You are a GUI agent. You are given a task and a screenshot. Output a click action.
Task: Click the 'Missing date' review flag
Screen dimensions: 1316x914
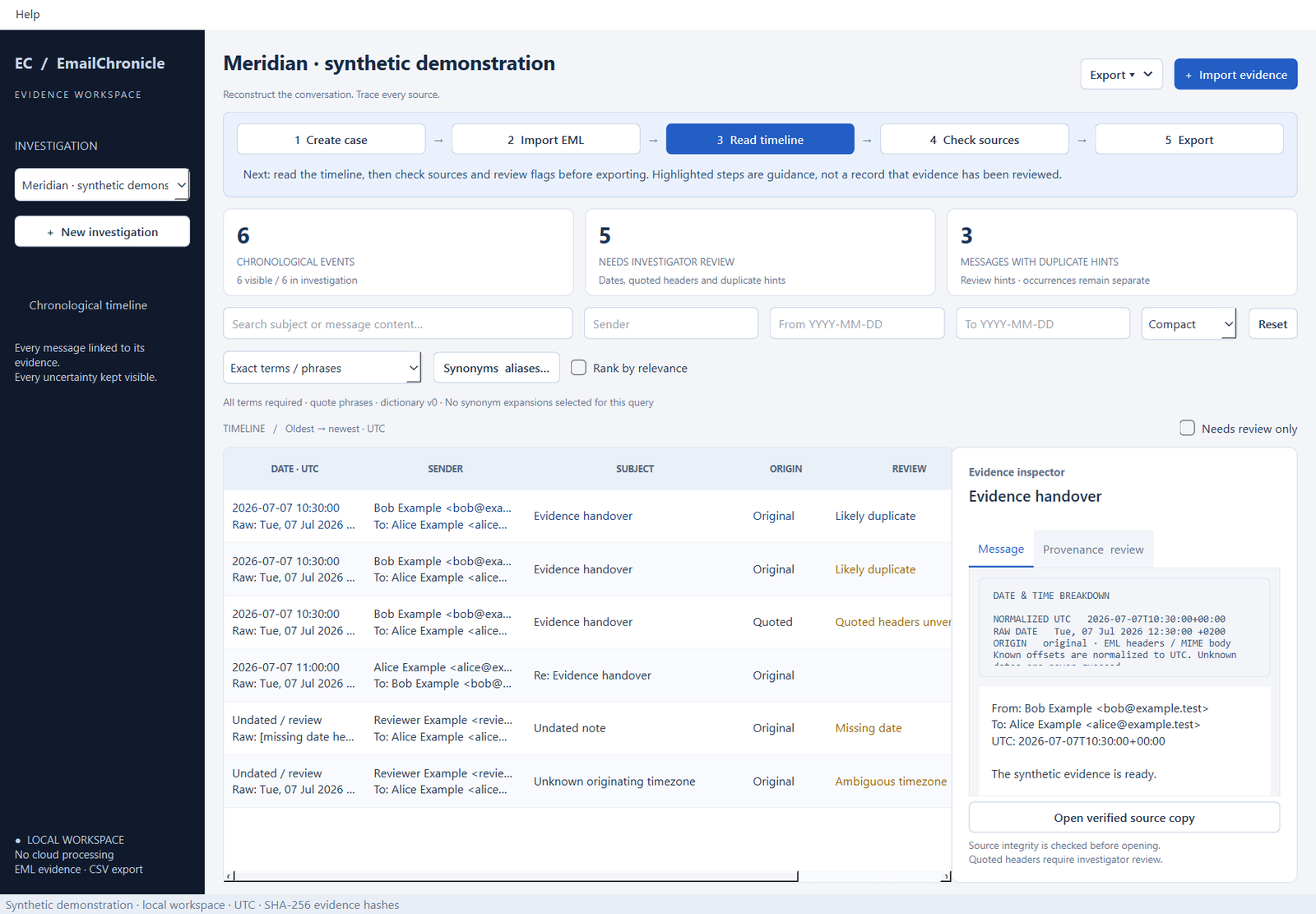tap(868, 728)
